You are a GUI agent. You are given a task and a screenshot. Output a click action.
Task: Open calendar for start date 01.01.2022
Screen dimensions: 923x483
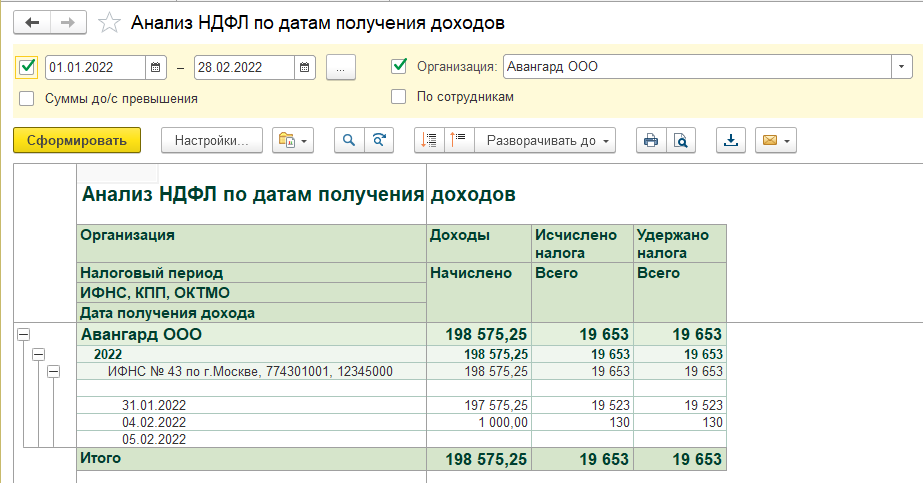click(156, 68)
